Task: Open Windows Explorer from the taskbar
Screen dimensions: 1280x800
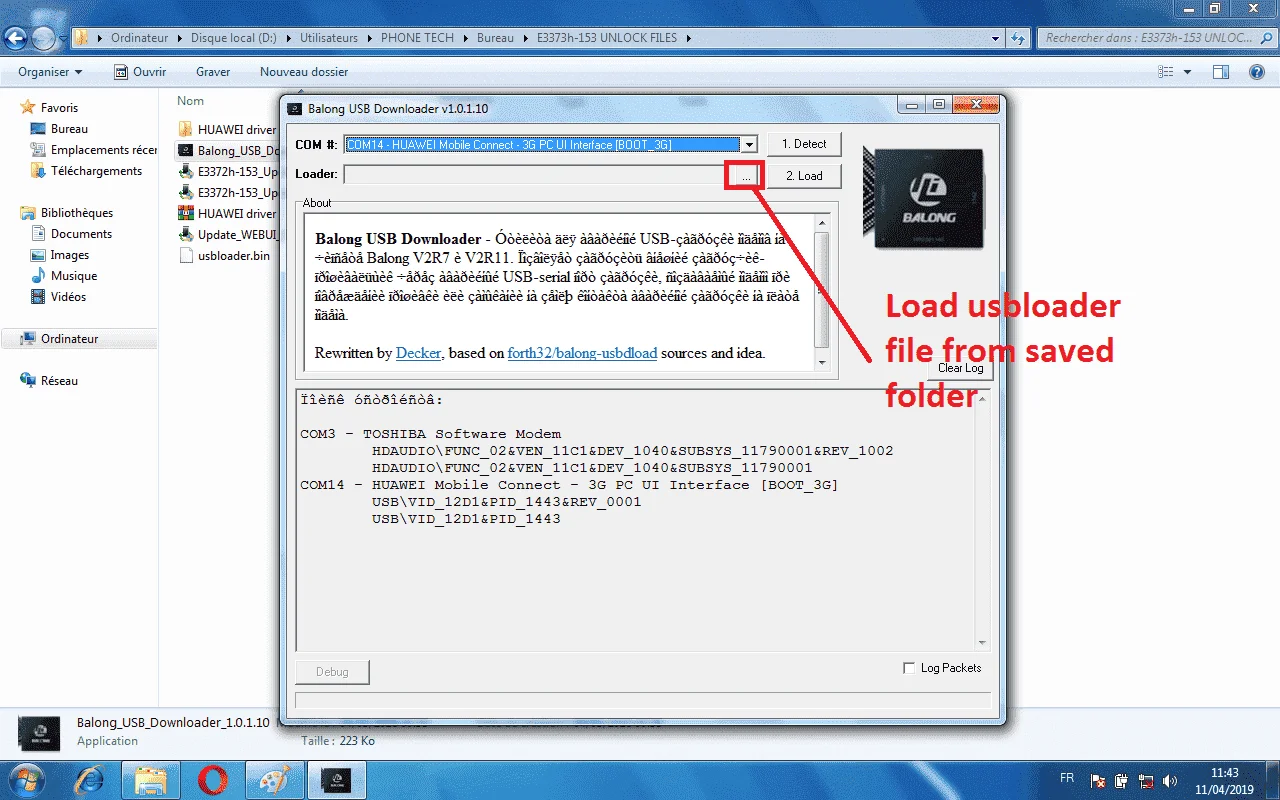Action: [151, 780]
